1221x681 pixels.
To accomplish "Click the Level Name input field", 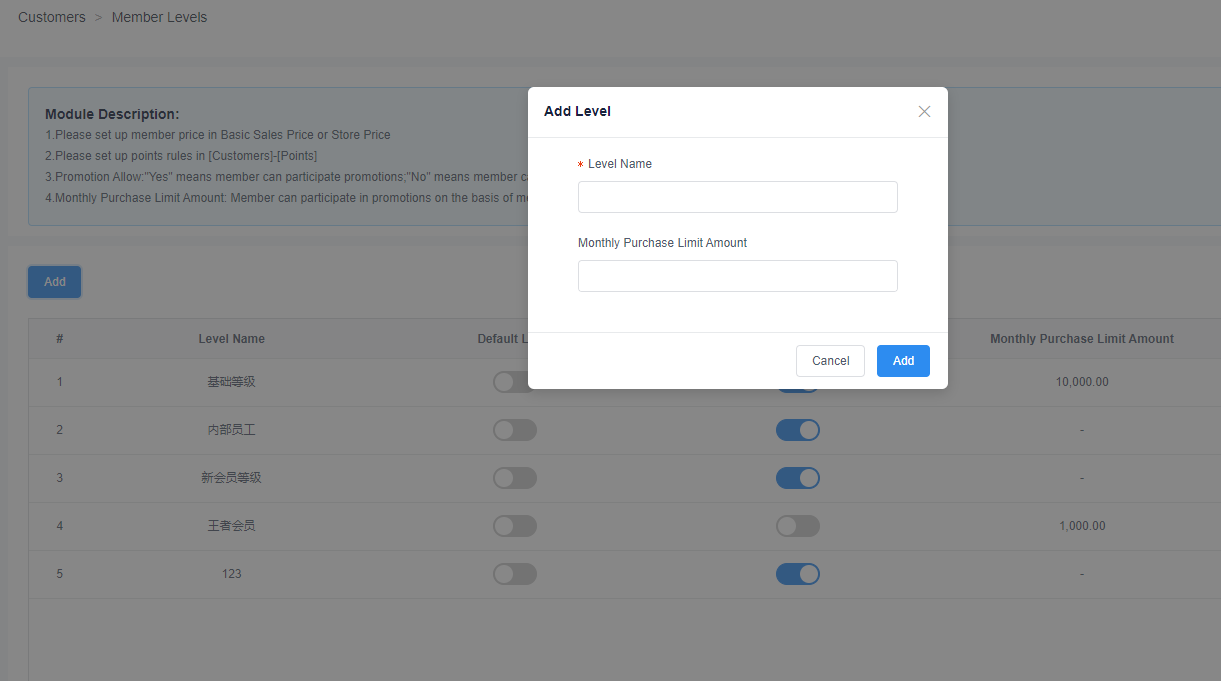I will pyautogui.click(x=737, y=197).
